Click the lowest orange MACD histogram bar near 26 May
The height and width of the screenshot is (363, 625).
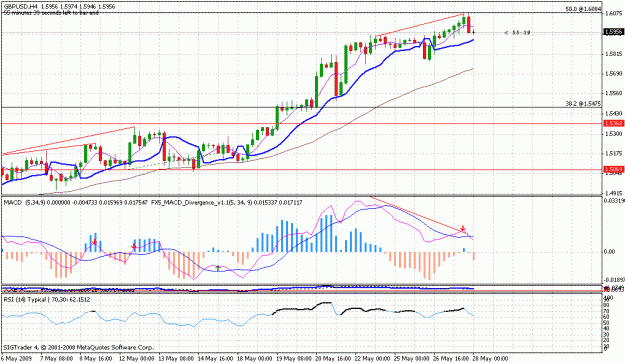(x=430, y=265)
